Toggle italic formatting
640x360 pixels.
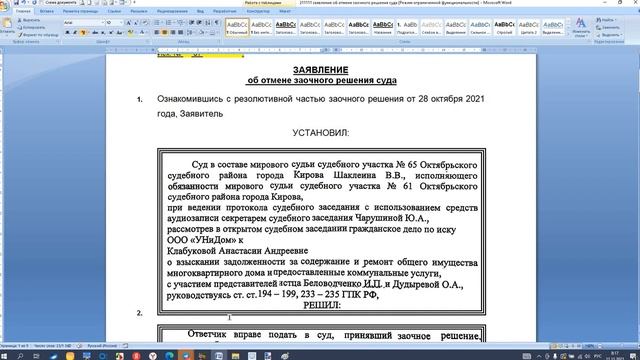tap(75, 32)
